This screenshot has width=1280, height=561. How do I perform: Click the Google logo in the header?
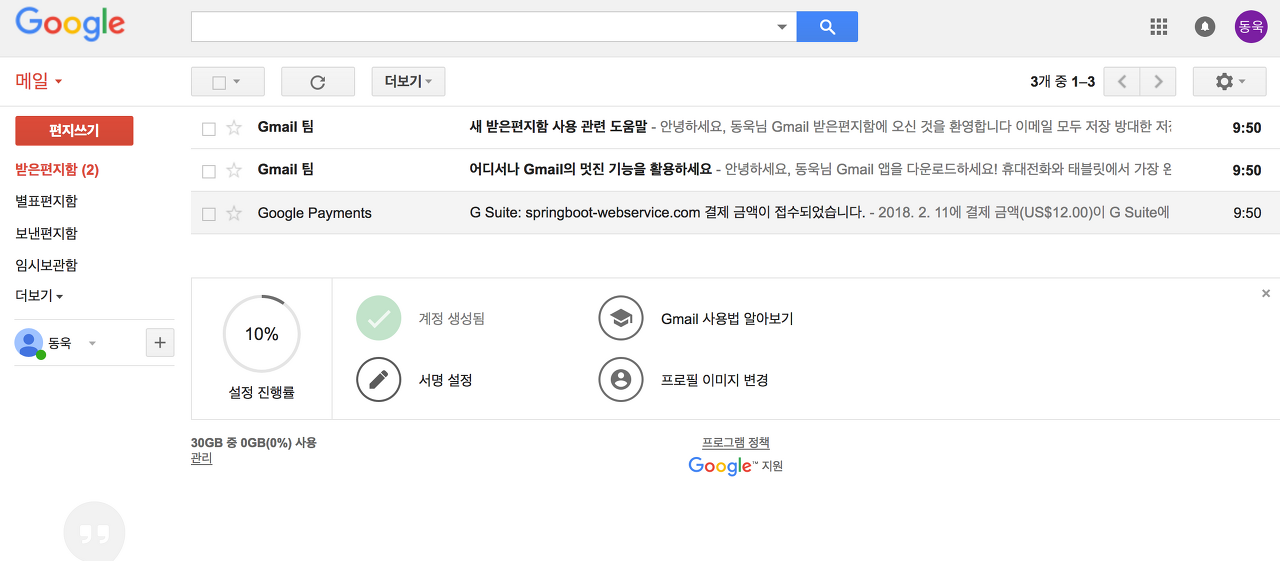pyautogui.click(x=70, y=24)
